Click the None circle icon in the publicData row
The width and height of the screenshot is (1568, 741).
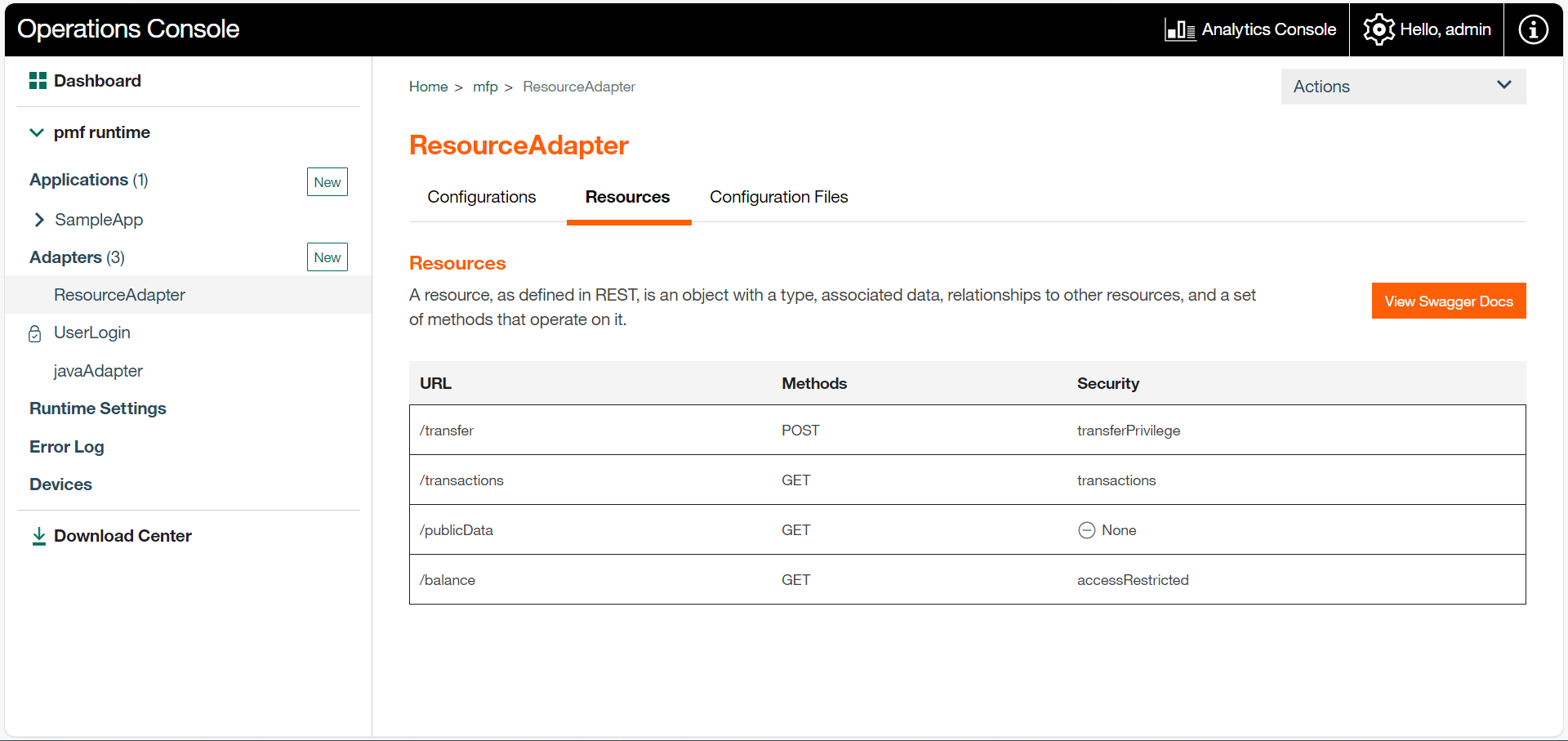[x=1086, y=530]
